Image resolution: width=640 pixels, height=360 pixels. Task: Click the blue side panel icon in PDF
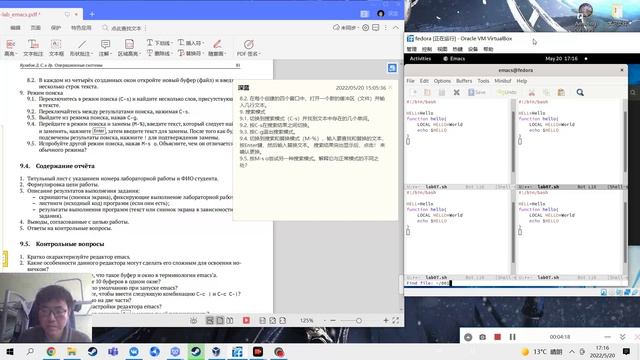(x=392, y=68)
